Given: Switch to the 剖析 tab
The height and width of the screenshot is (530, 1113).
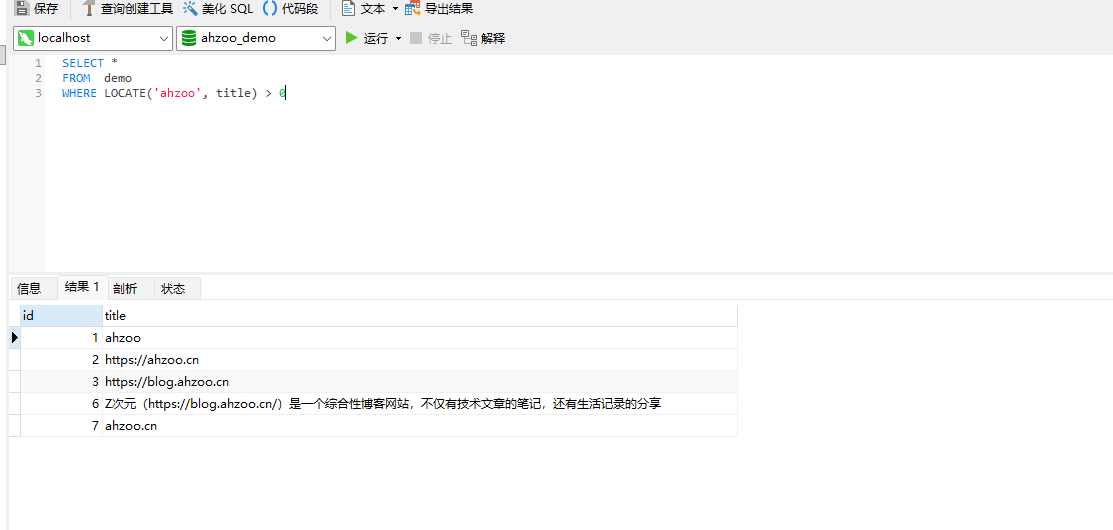Looking at the screenshot, I should click(125, 288).
